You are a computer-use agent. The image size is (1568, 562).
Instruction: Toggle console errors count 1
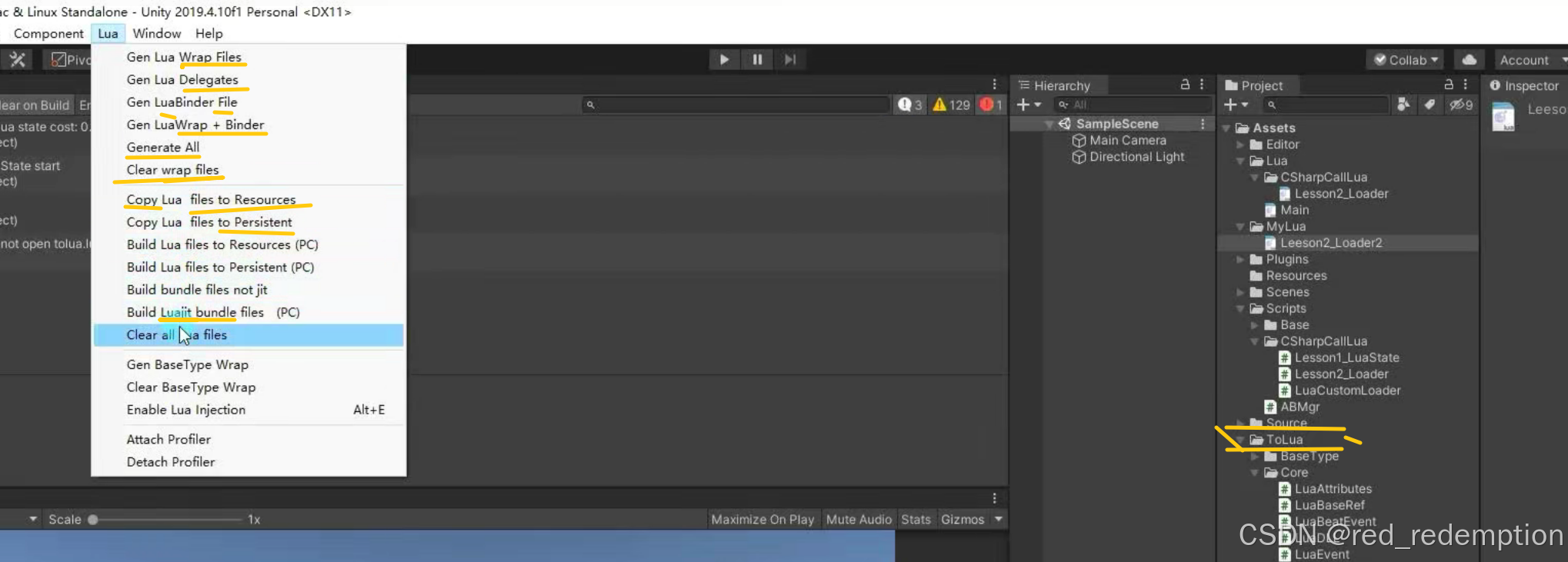991,105
